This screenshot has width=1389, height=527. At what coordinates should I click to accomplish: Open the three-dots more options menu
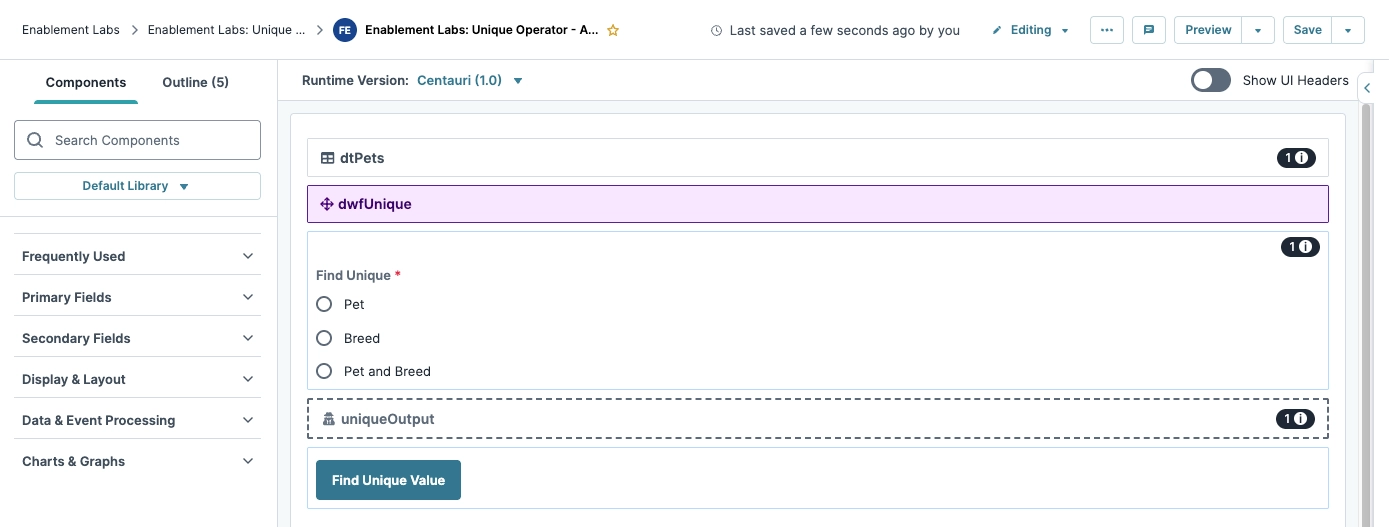[x=1106, y=30]
